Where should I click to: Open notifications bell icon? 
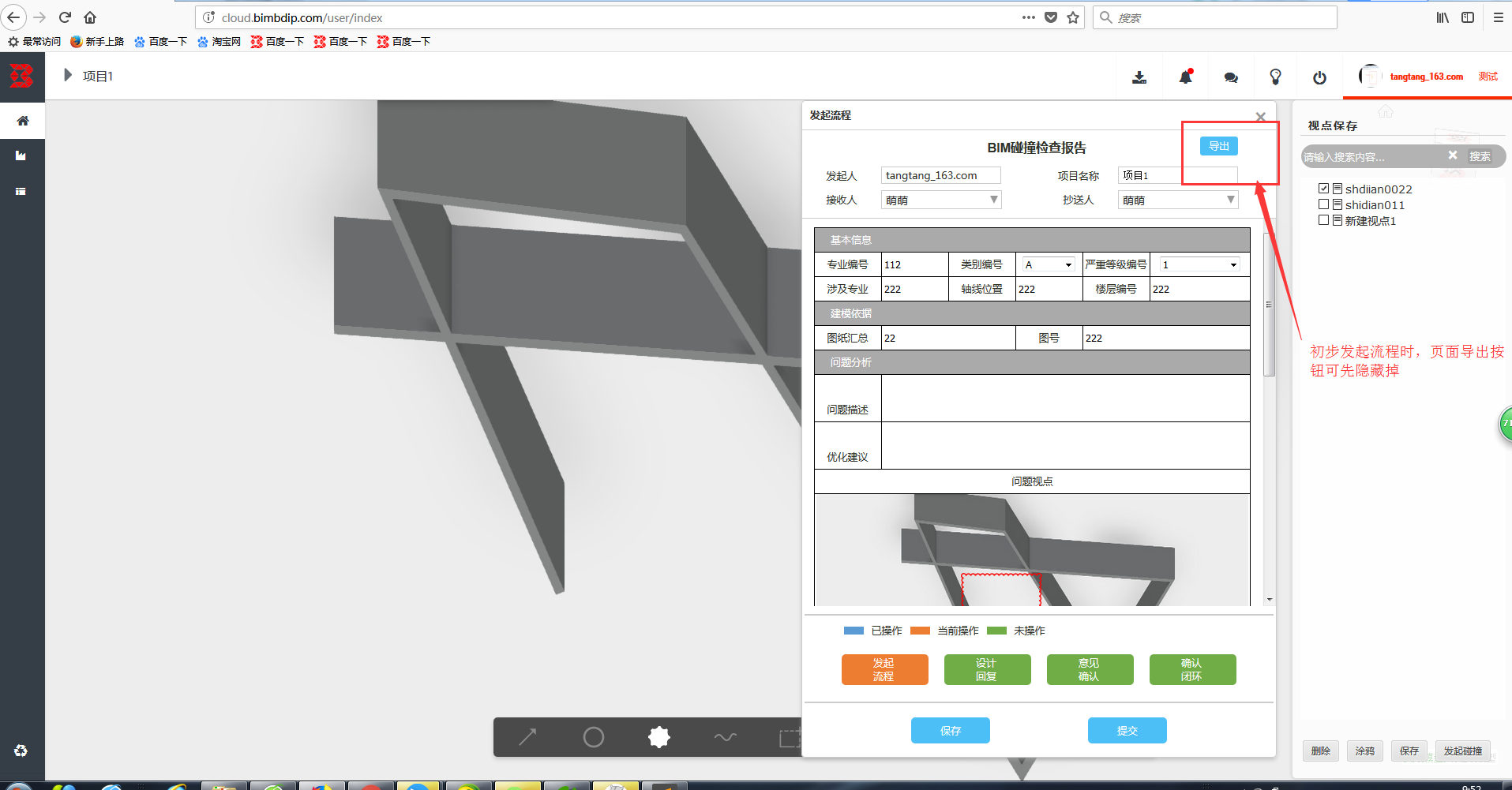1185,77
